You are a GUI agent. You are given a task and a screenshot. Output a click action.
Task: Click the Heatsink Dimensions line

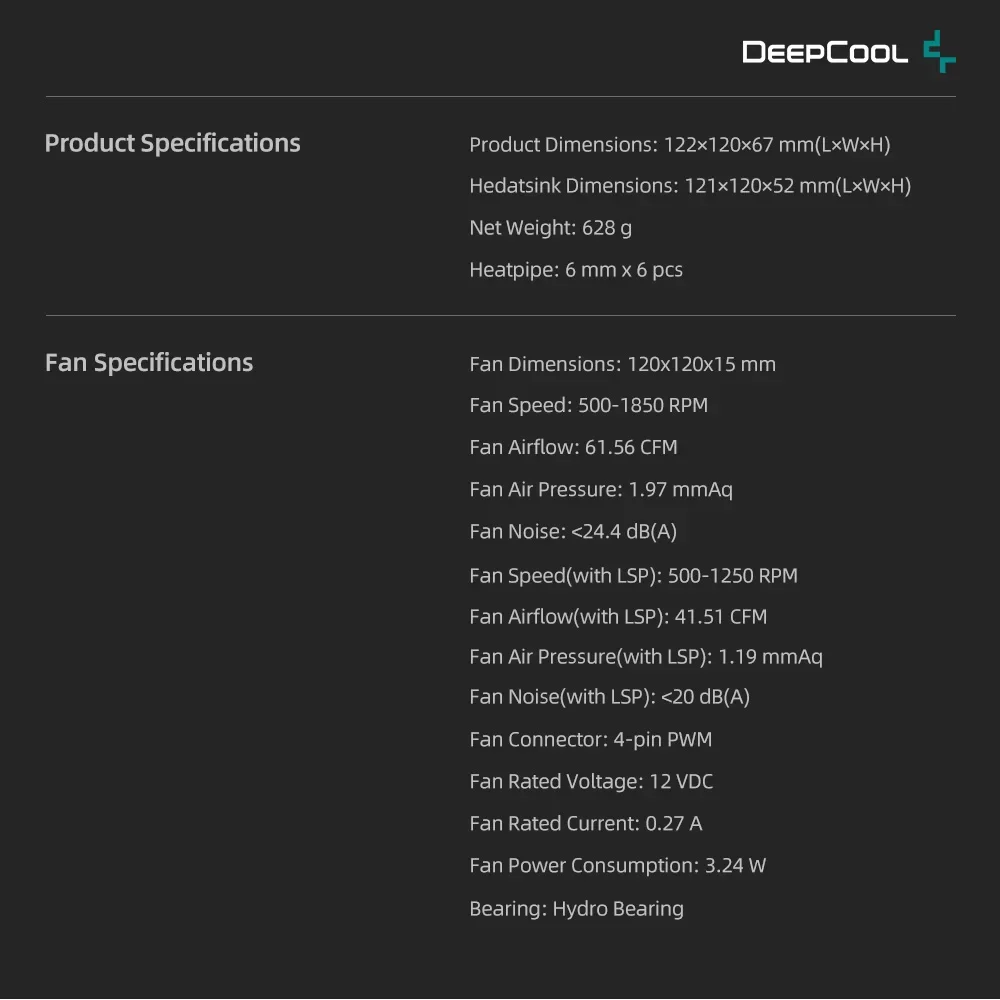point(689,186)
